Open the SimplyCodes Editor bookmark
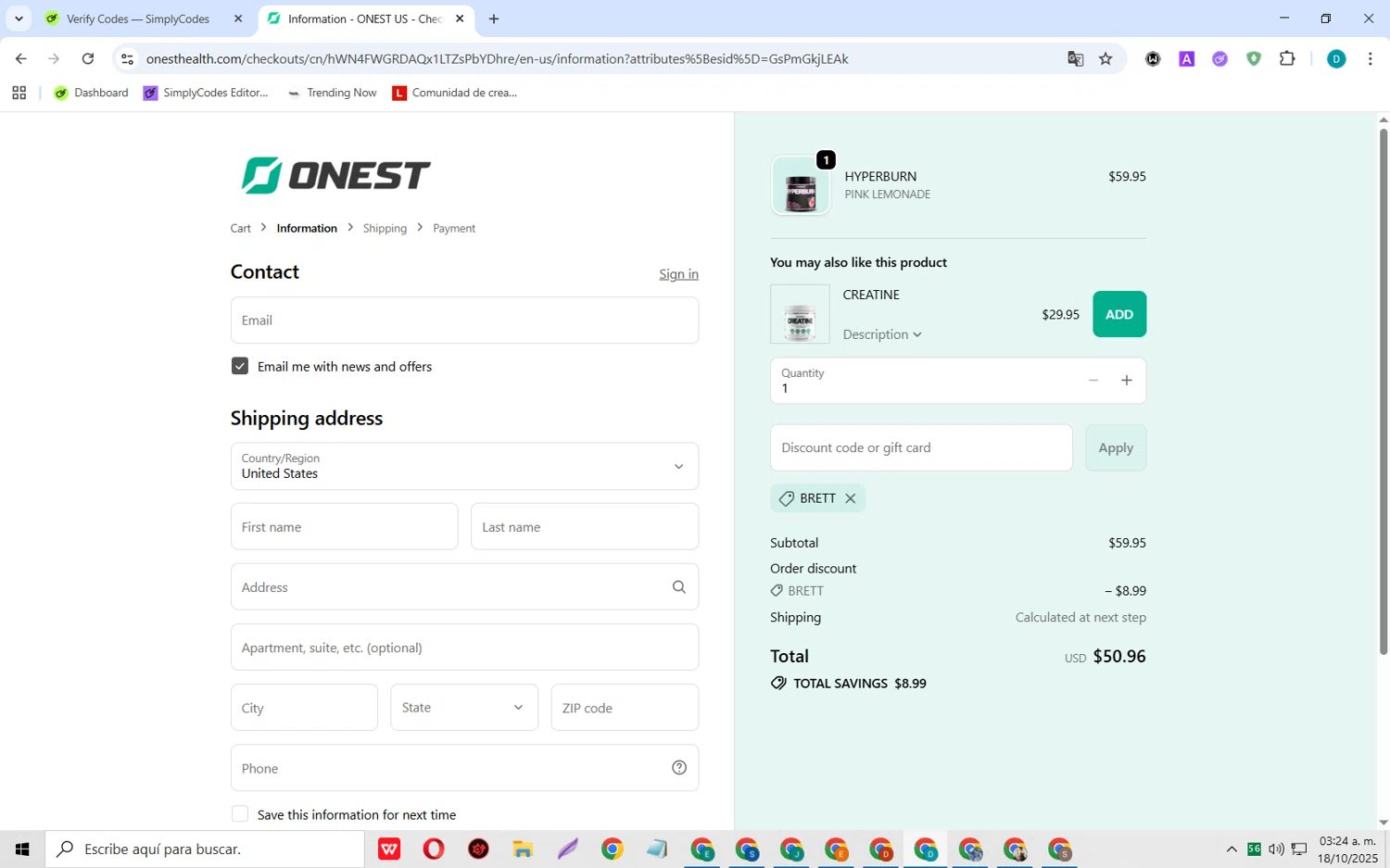This screenshot has width=1390, height=868. tap(206, 93)
